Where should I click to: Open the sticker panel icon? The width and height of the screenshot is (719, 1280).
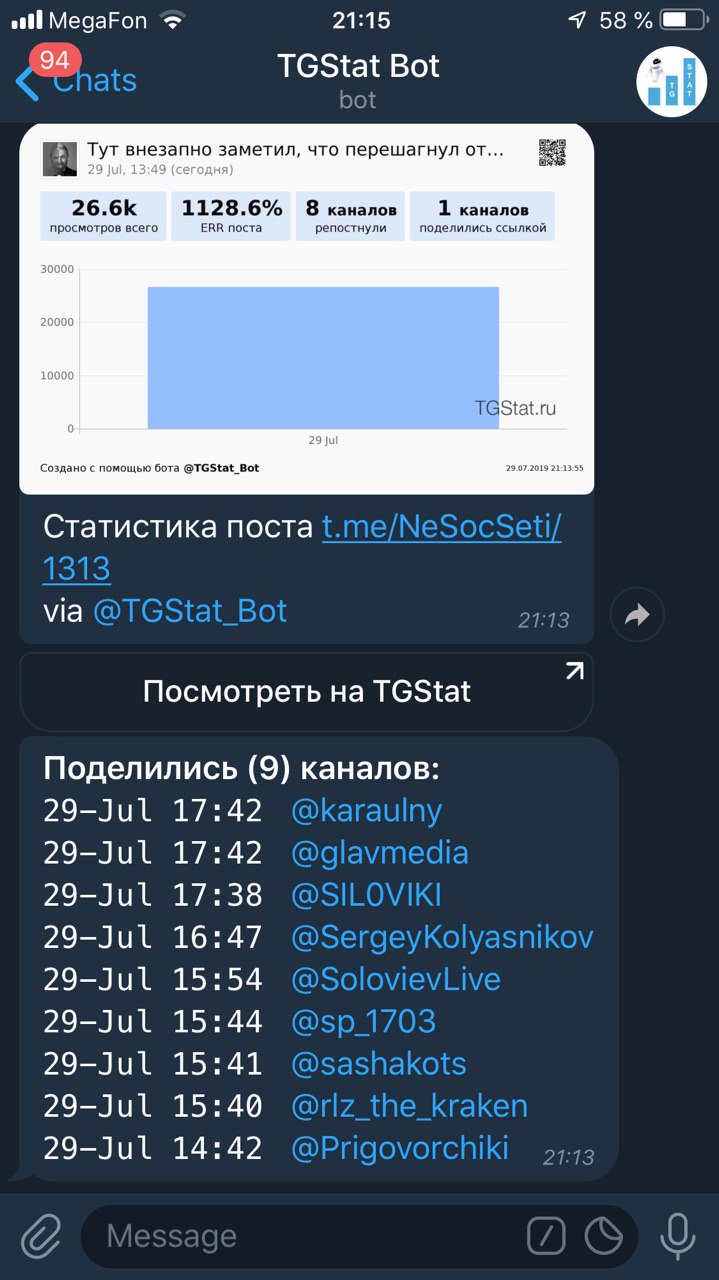coord(604,1237)
